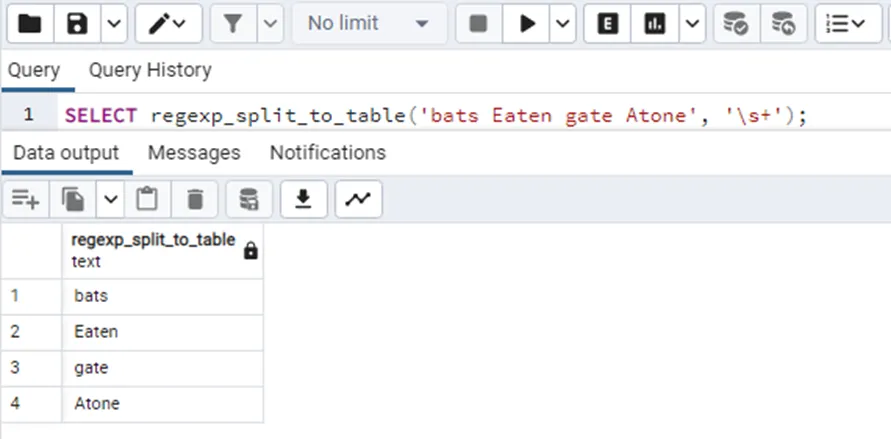
Task: Click the filter funnel icon
Action: coord(233,23)
